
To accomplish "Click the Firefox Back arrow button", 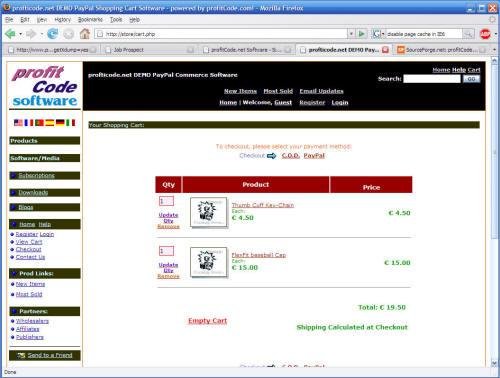I will (10, 34).
